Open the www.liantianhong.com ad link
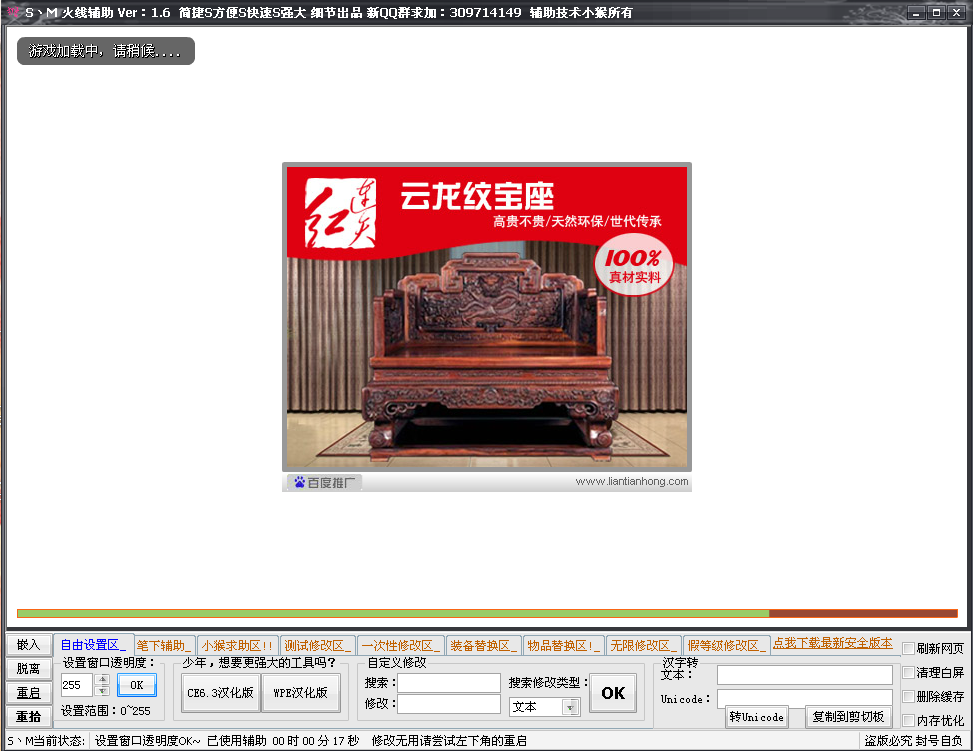The width and height of the screenshot is (973, 751). coord(632,482)
